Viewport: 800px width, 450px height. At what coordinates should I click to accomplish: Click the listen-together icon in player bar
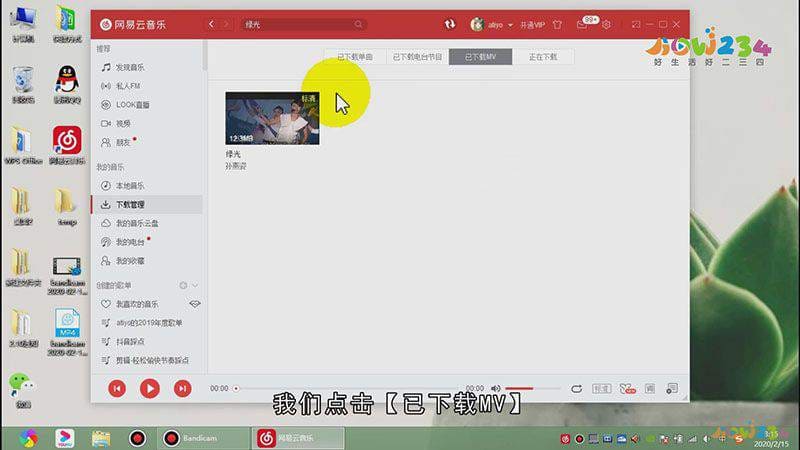tap(628, 389)
